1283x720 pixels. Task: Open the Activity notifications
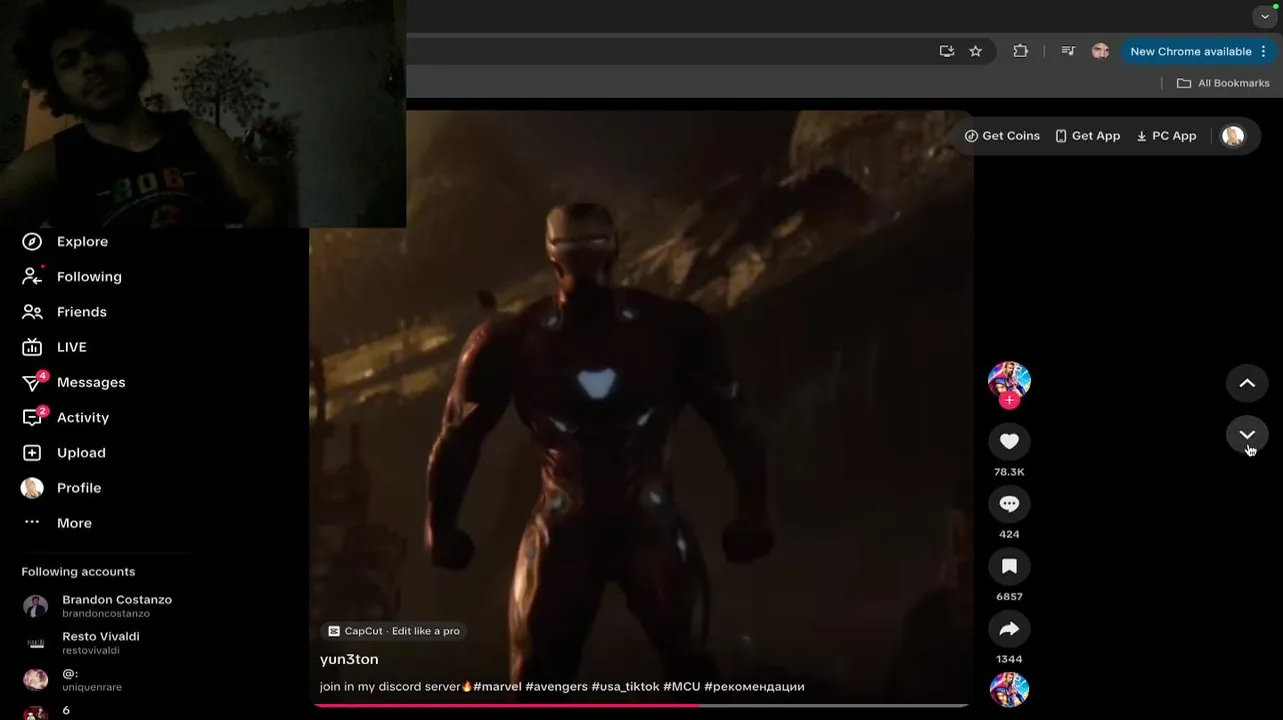[66, 417]
